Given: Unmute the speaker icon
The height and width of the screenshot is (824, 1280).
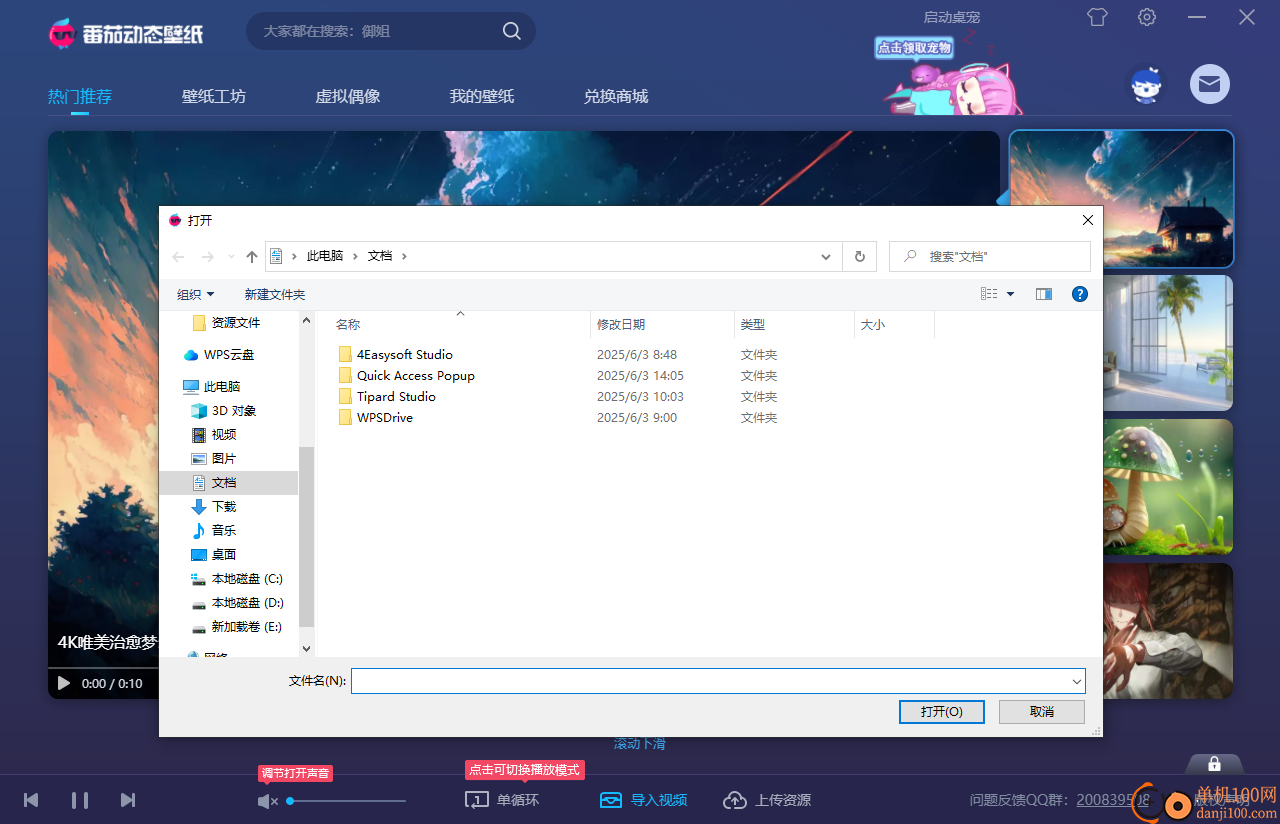Looking at the screenshot, I should (267, 801).
